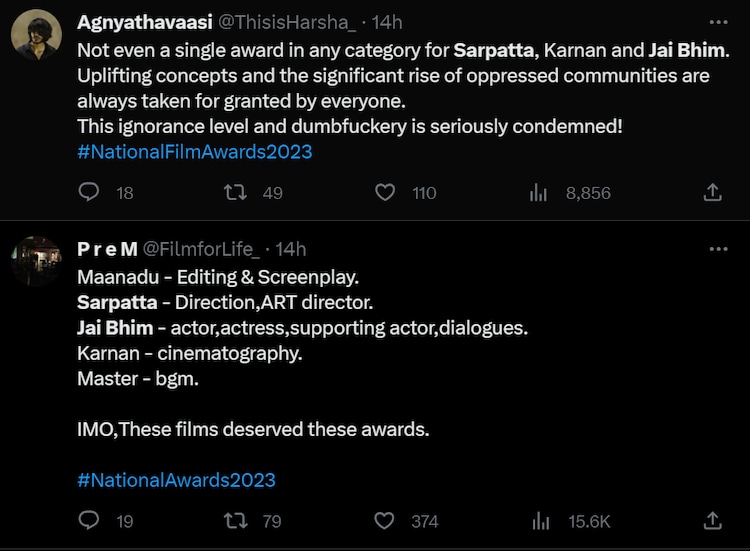This screenshot has width=750, height=551.
Task: Like the tweet by Agnyathavaasi
Action: tap(385, 193)
